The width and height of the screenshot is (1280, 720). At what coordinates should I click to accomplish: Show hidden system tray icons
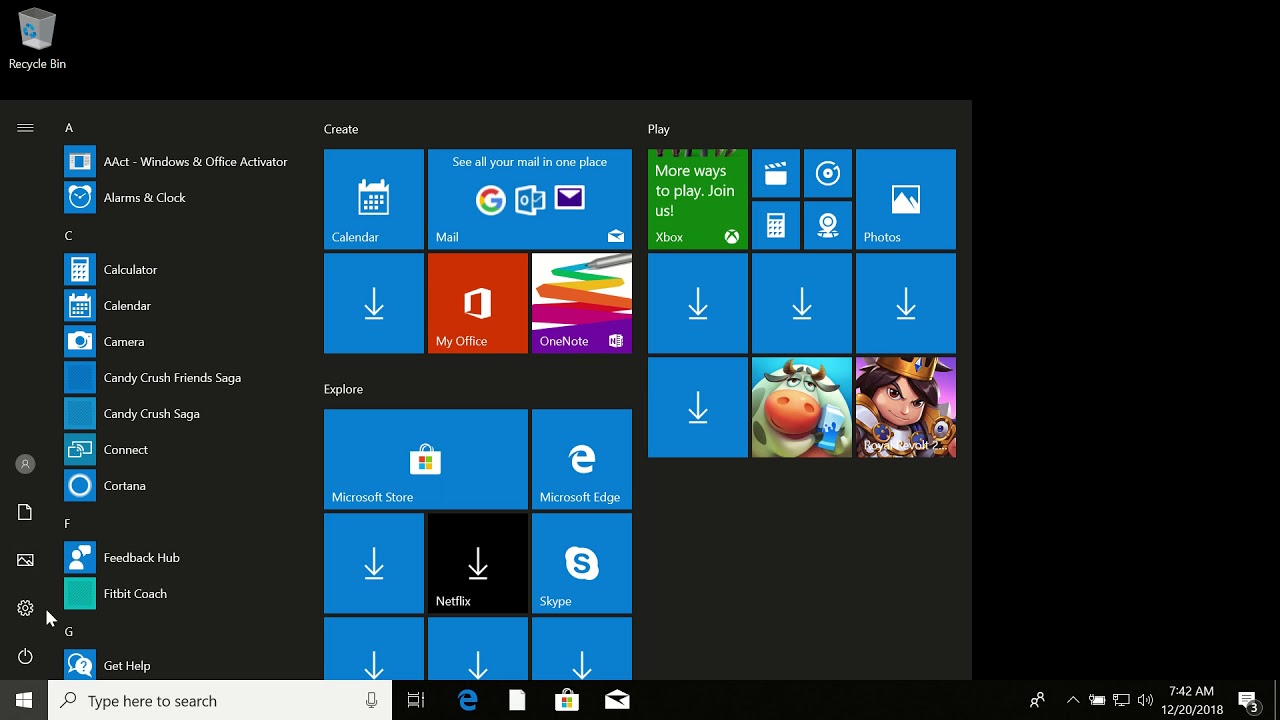tap(1073, 701)
